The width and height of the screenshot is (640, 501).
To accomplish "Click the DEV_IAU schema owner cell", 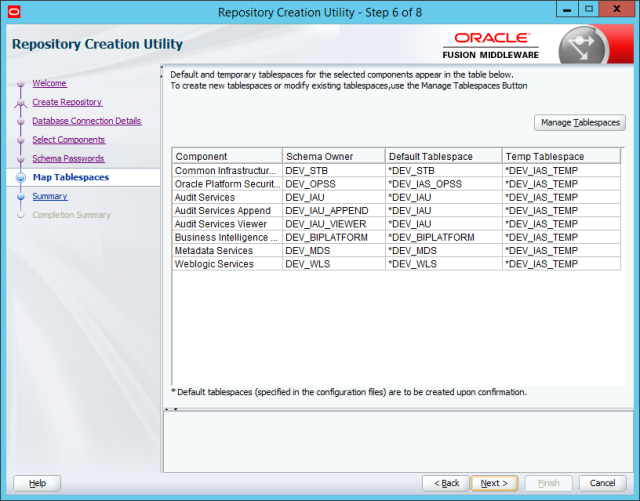I will click(x=334, y=198).
